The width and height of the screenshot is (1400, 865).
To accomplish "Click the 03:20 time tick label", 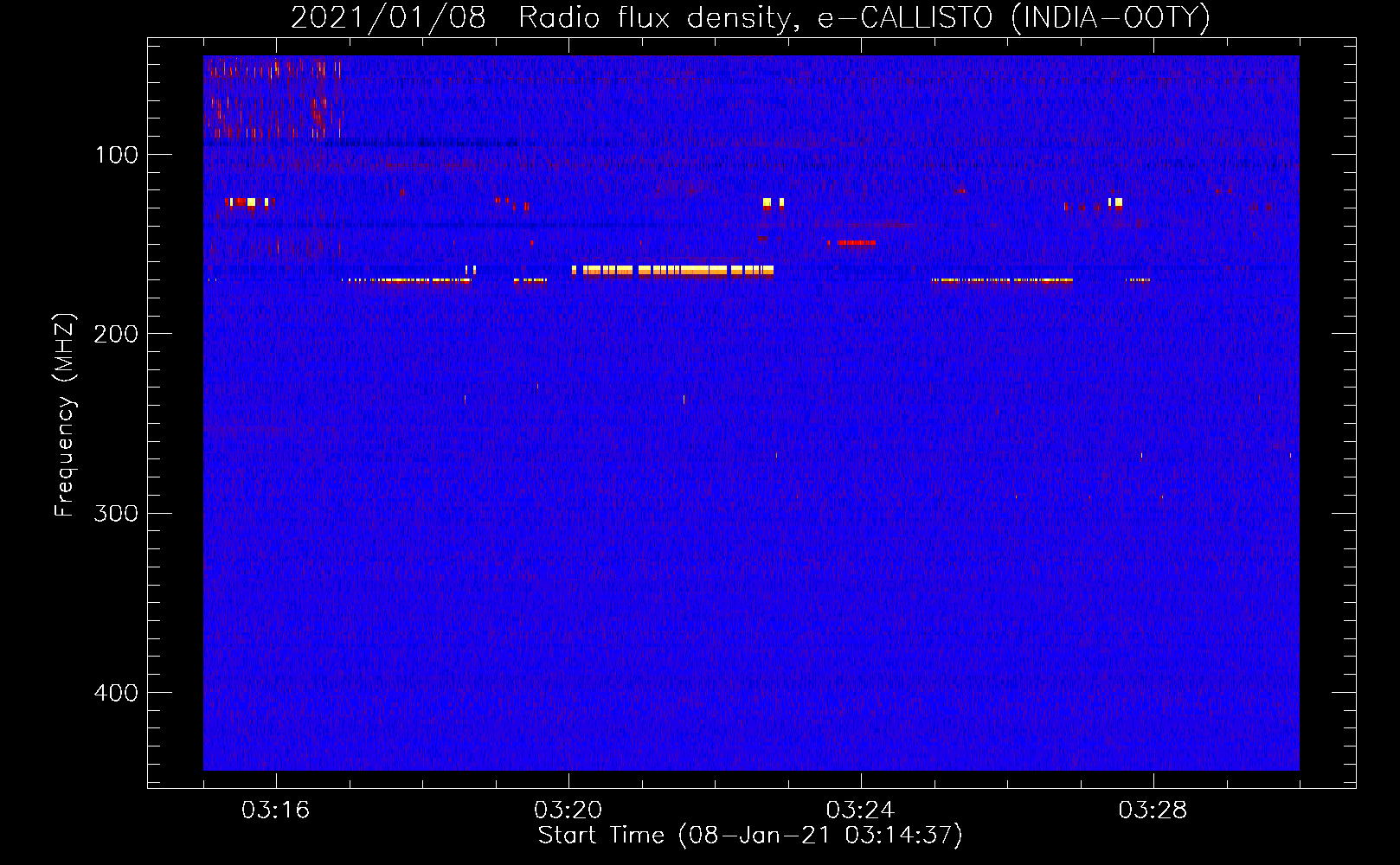I will tap(568, 811).
